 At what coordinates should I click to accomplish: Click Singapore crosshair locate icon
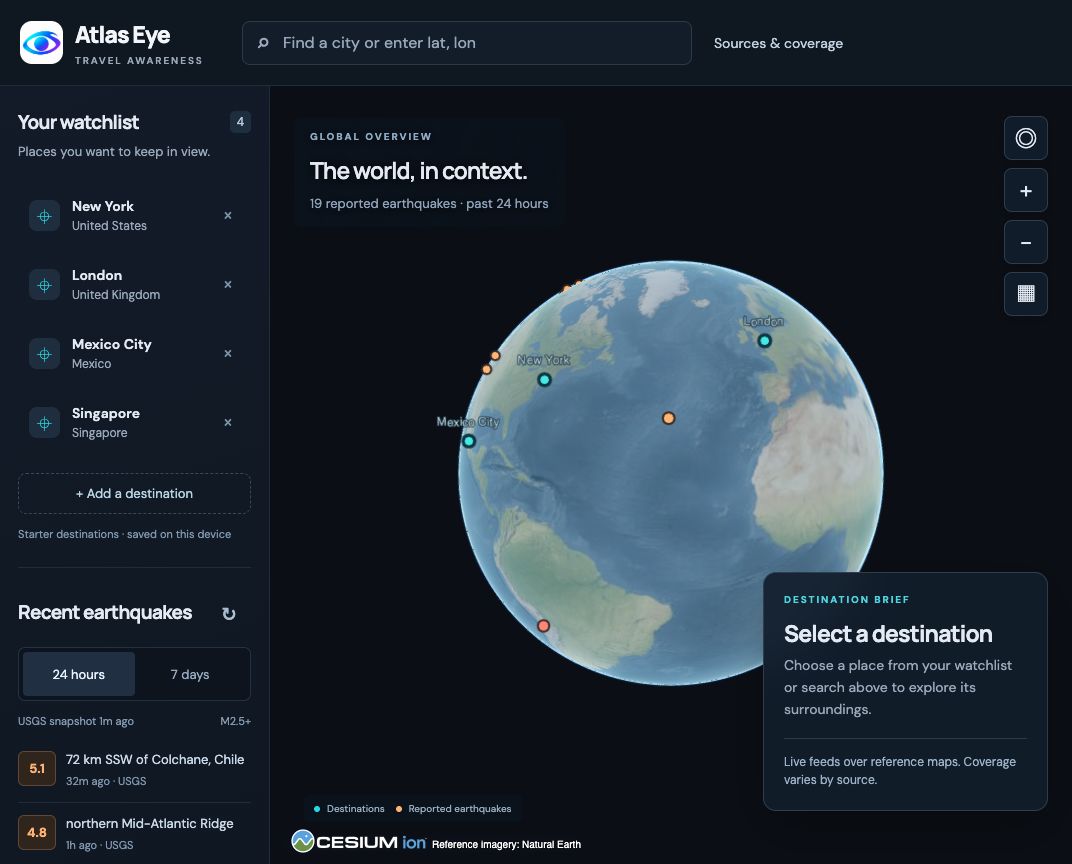44,423
